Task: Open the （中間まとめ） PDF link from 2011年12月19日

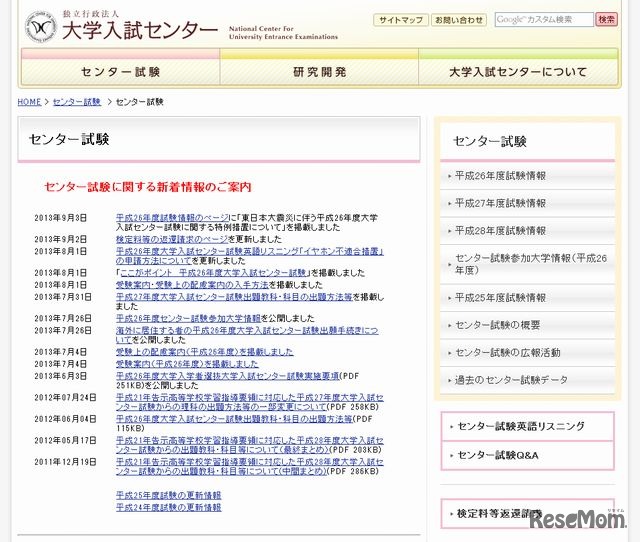Action: point(249,466)
